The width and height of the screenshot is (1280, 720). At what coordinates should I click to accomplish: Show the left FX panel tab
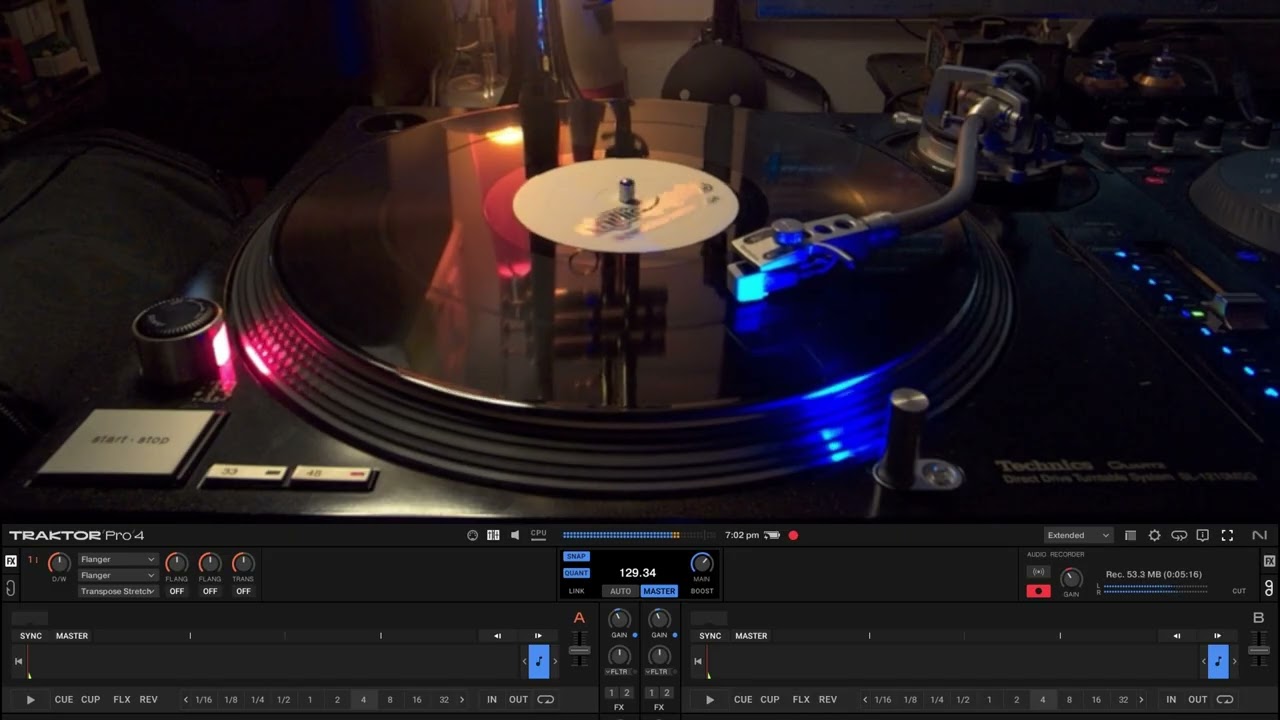coord(11,561)
